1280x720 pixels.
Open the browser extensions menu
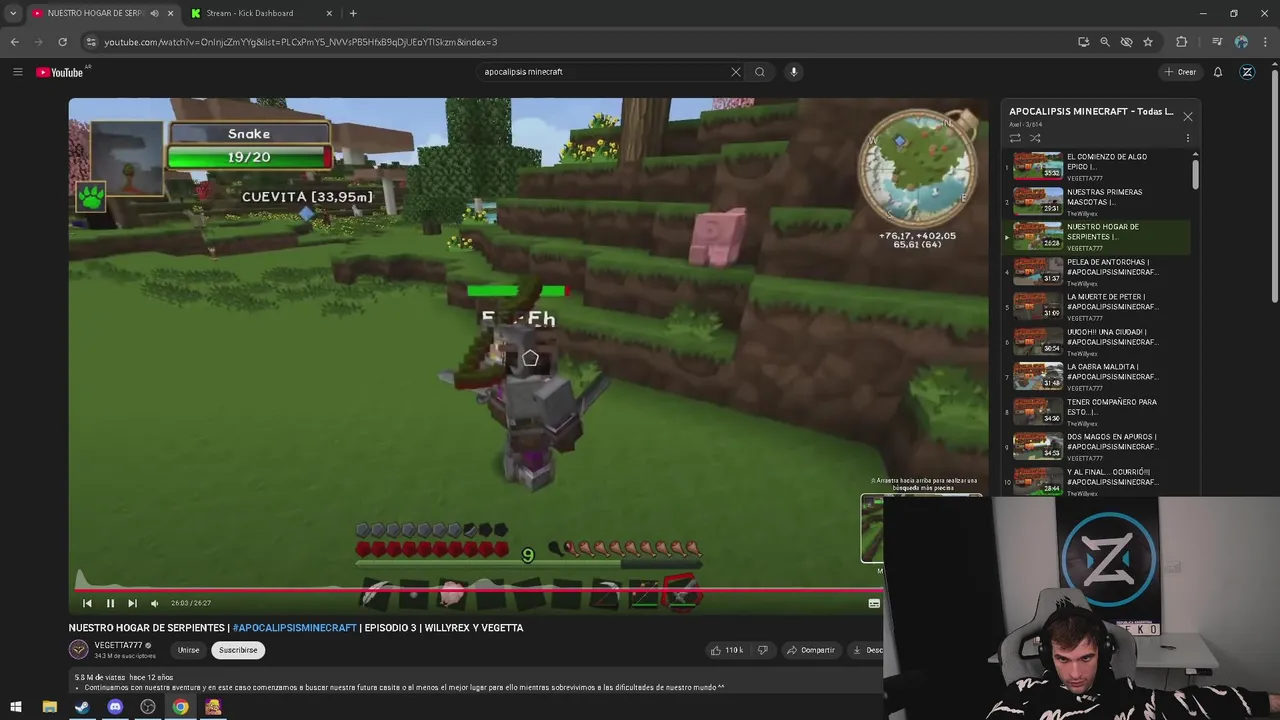pyautogui.click(x=1181, y=42)
